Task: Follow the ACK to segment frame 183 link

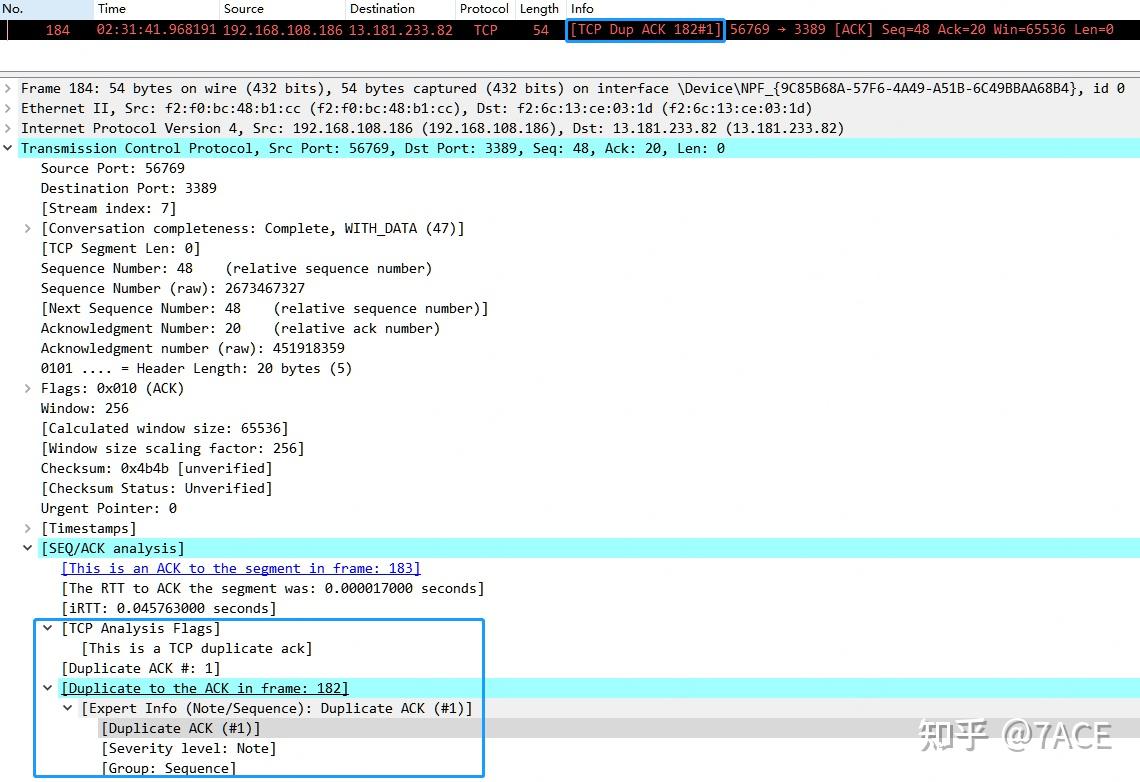Action: [x=240, y=568]
